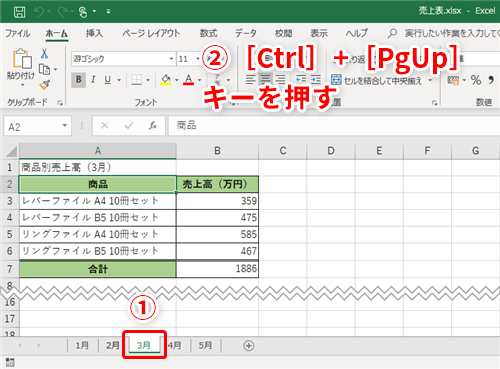500x369 pixels.
Task: Open the ファイル tab
Action: click(x=17, y=33)
